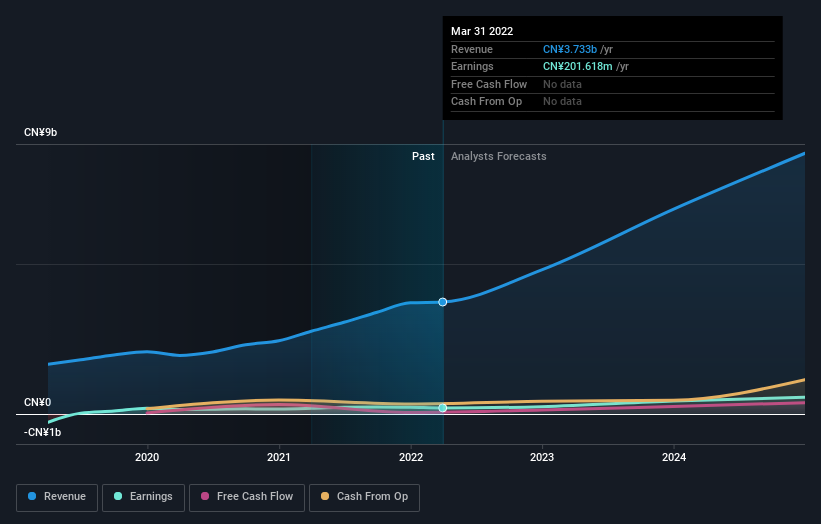Click the 2023 x-axis label

tap(542, 457)
